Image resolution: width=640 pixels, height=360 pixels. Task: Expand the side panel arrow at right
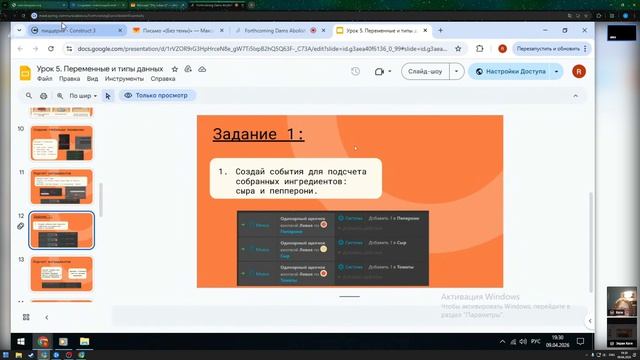point(590,321)
